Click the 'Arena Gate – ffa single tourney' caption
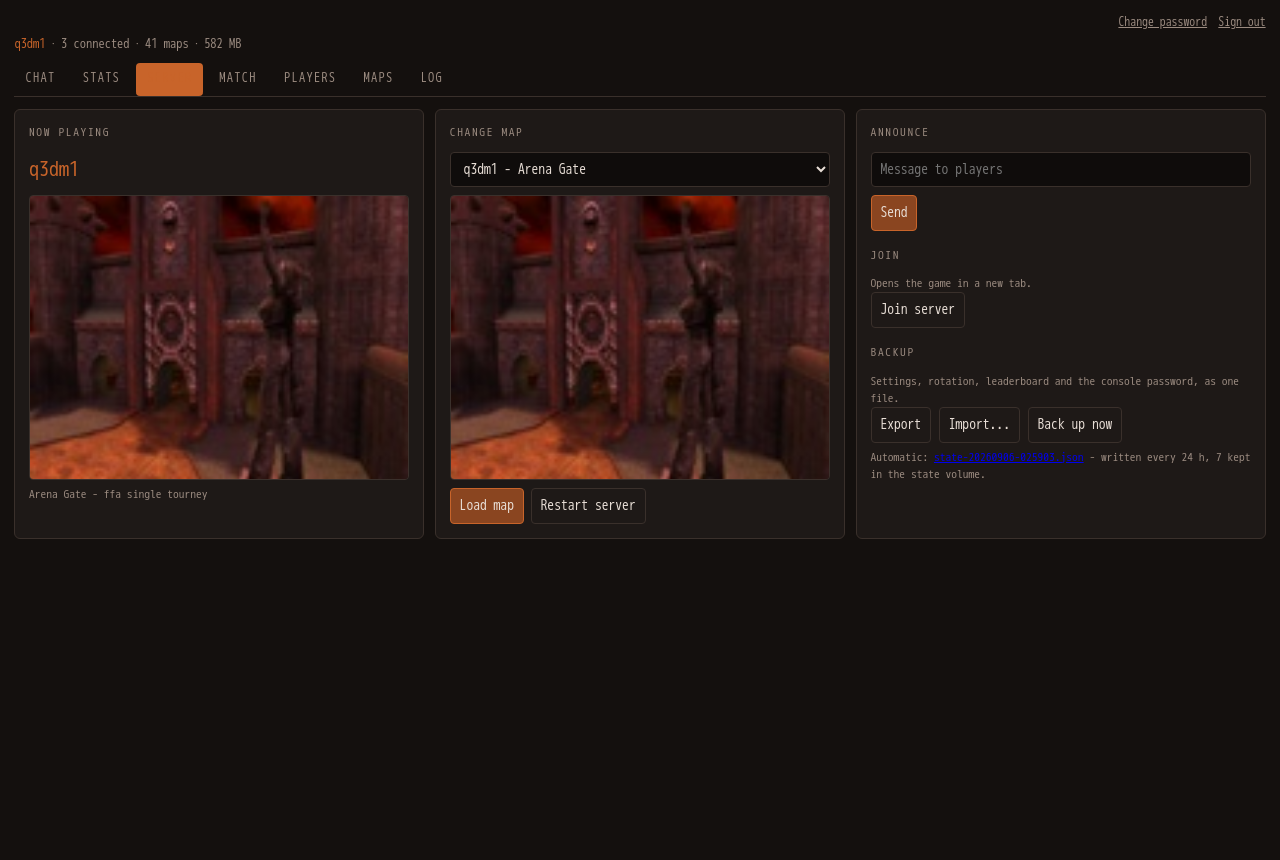The height and width of the screenshot is (860, 1280). [x=118, y=495]
